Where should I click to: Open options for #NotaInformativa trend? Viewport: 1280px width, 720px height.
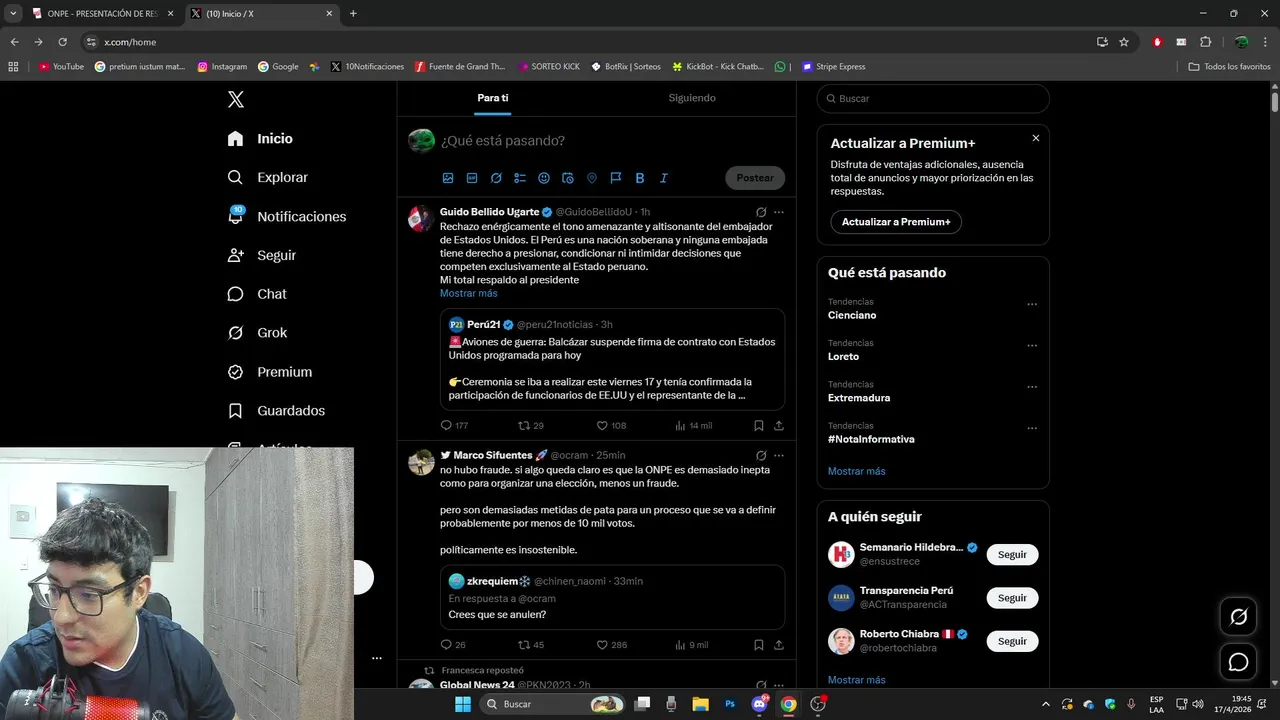[1032, 428]
